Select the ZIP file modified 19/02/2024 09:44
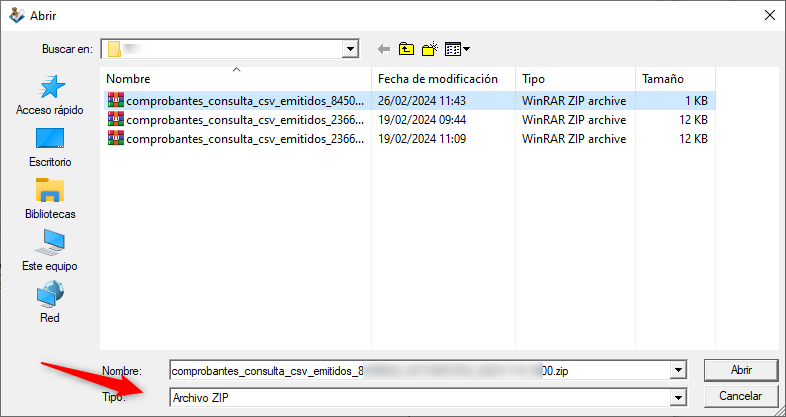 click(238, 120)
